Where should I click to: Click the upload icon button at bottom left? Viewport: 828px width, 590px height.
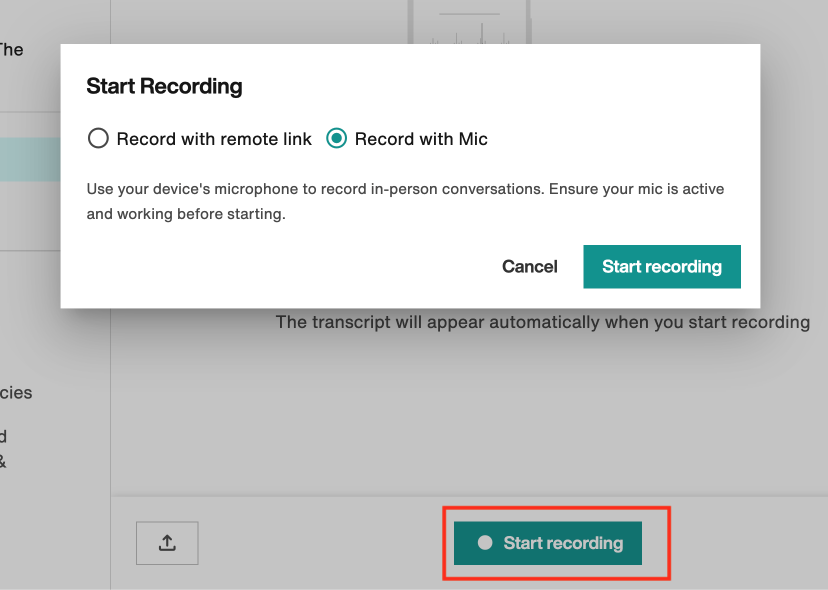pos(167,543)
